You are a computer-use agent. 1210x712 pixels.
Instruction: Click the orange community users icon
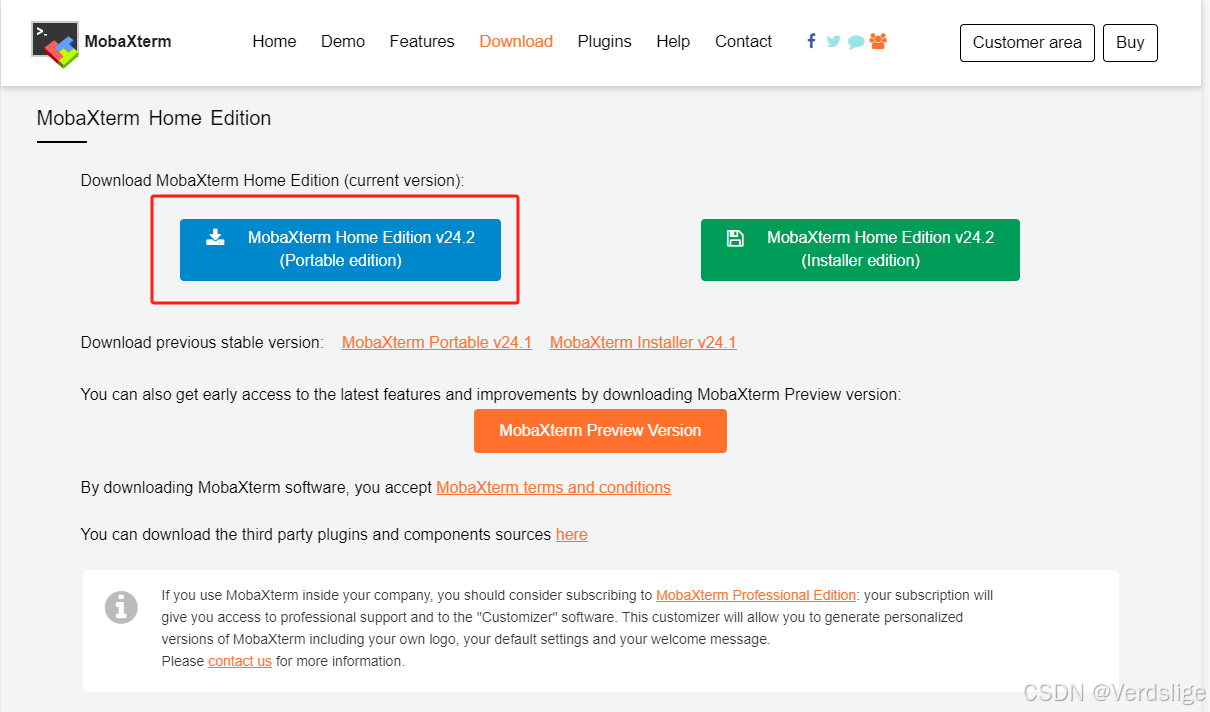[878, 41]
